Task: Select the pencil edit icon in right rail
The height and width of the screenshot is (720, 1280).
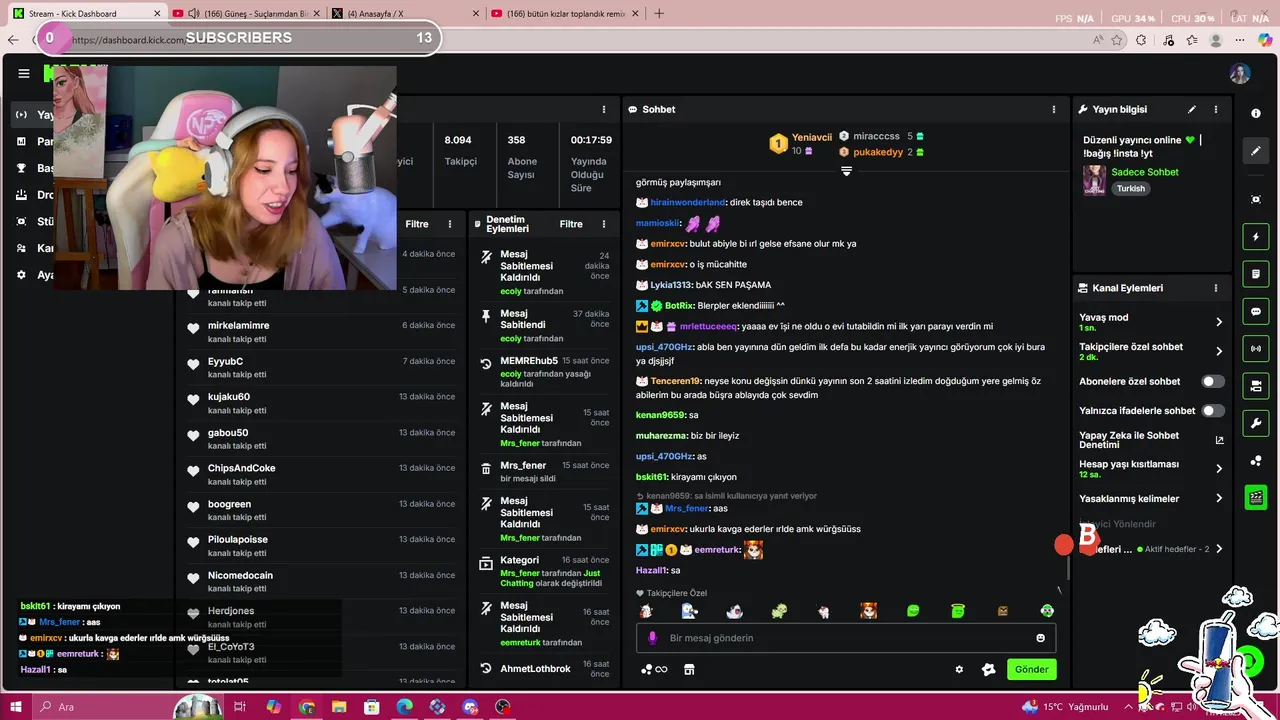Action: 1256,151
